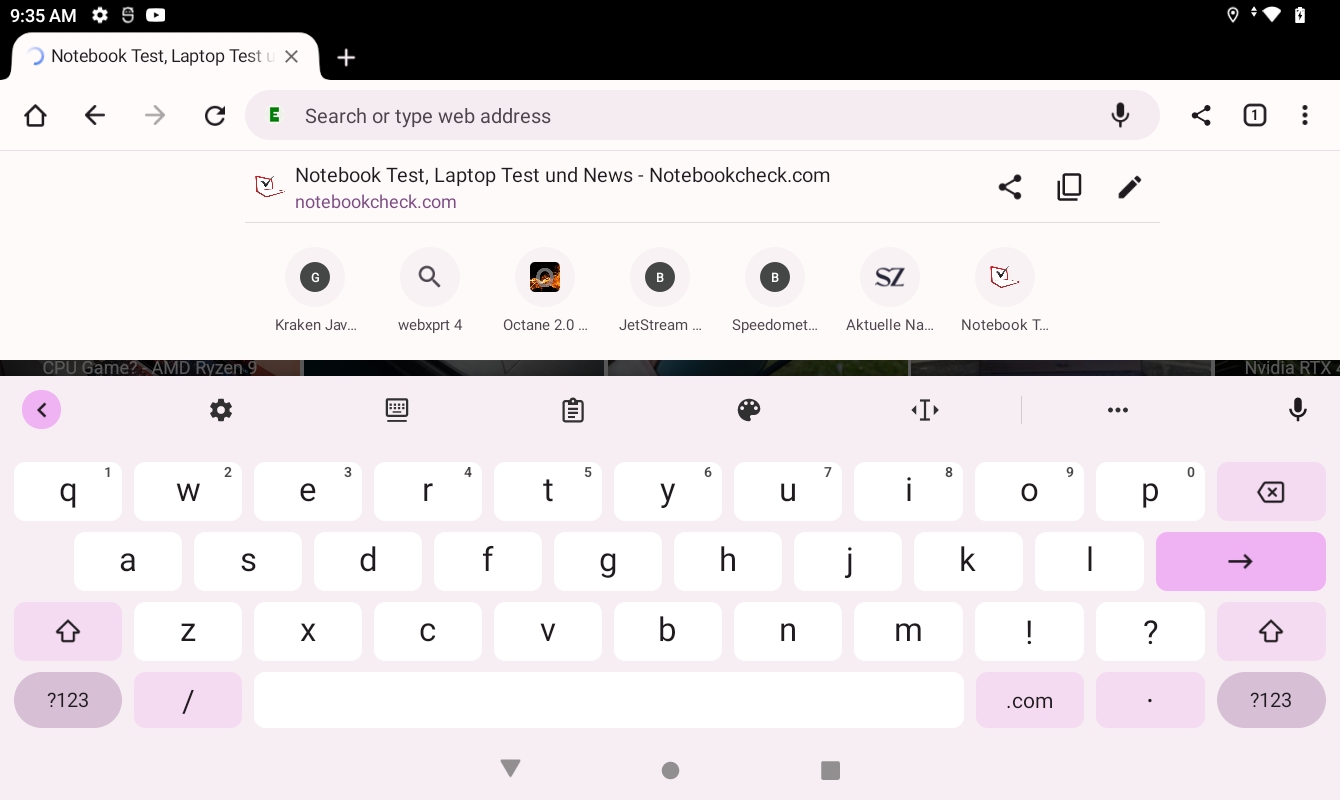The height and width of the screenshot is (800, 1340).
Task: Open the keyboard theme palette icon
Action: [749, 410]
